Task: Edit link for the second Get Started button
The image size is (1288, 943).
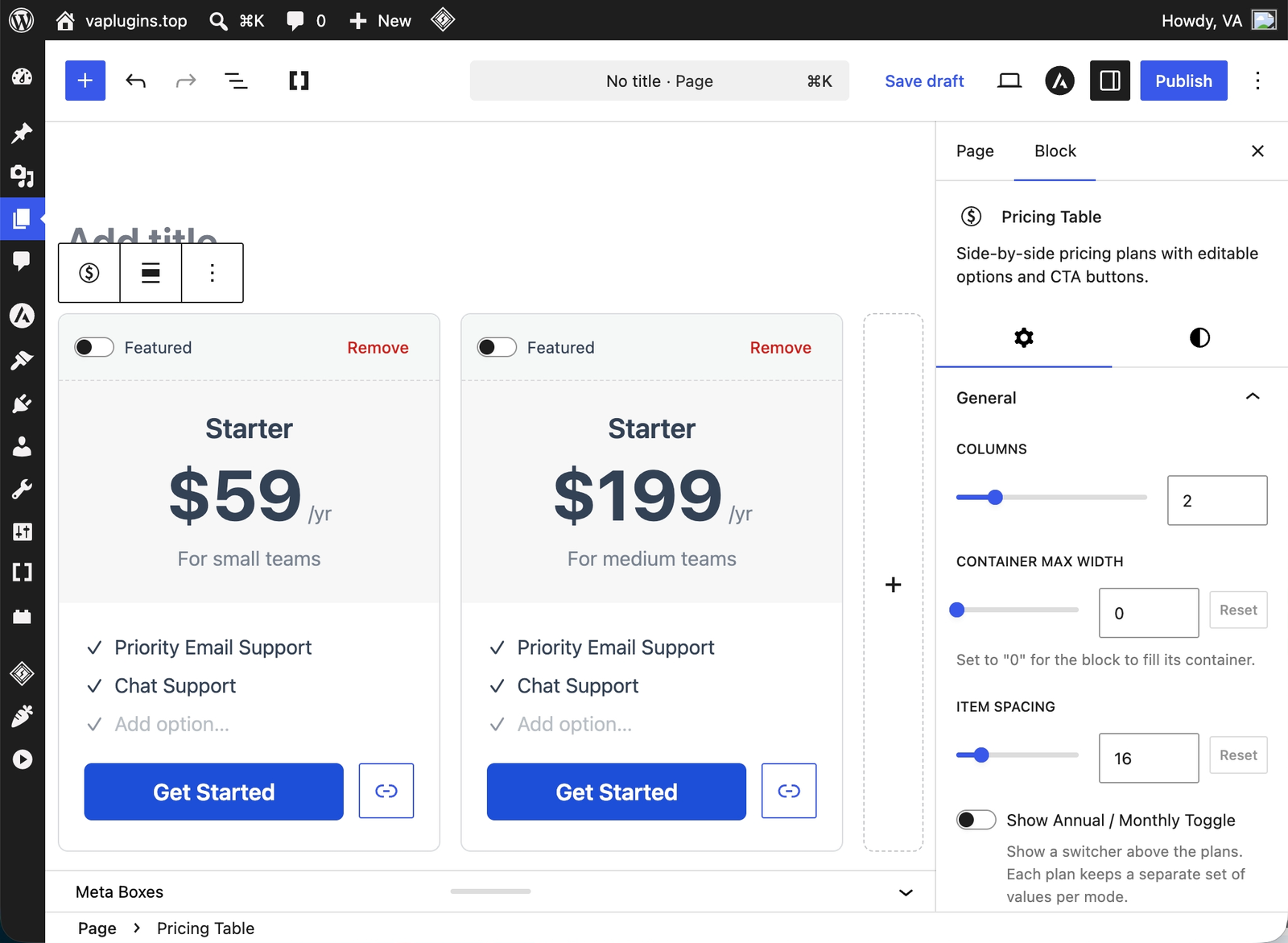Action: pos(789,791)
